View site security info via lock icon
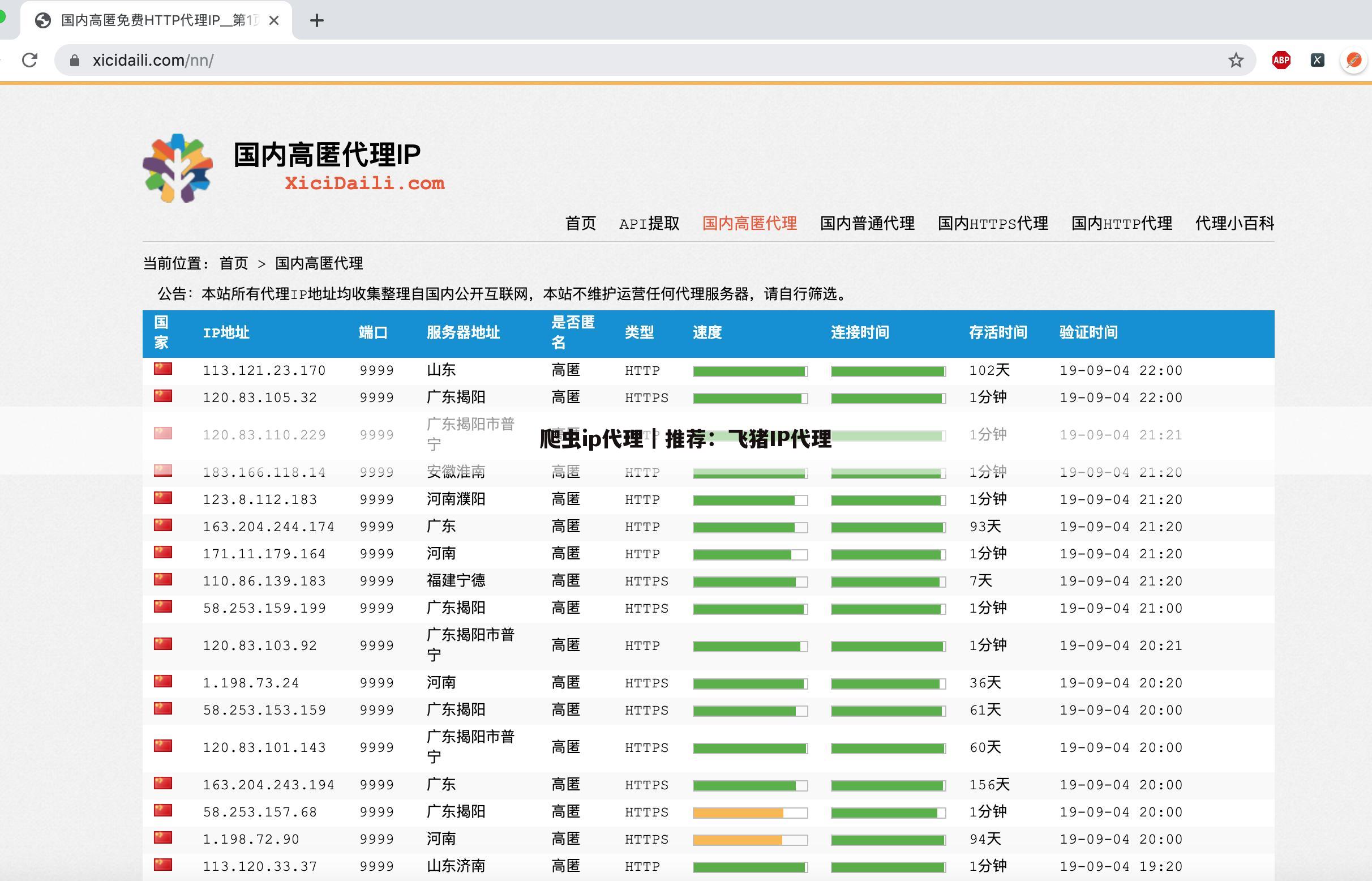This screenshot has width=1372, height=881. click(74, 60)
